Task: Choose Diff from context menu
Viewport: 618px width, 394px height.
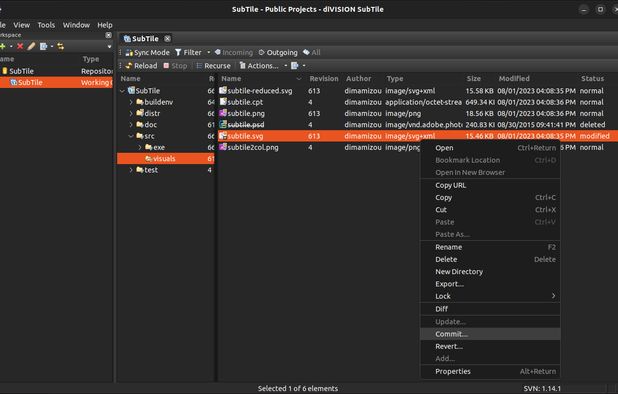Action: point(490,309)
